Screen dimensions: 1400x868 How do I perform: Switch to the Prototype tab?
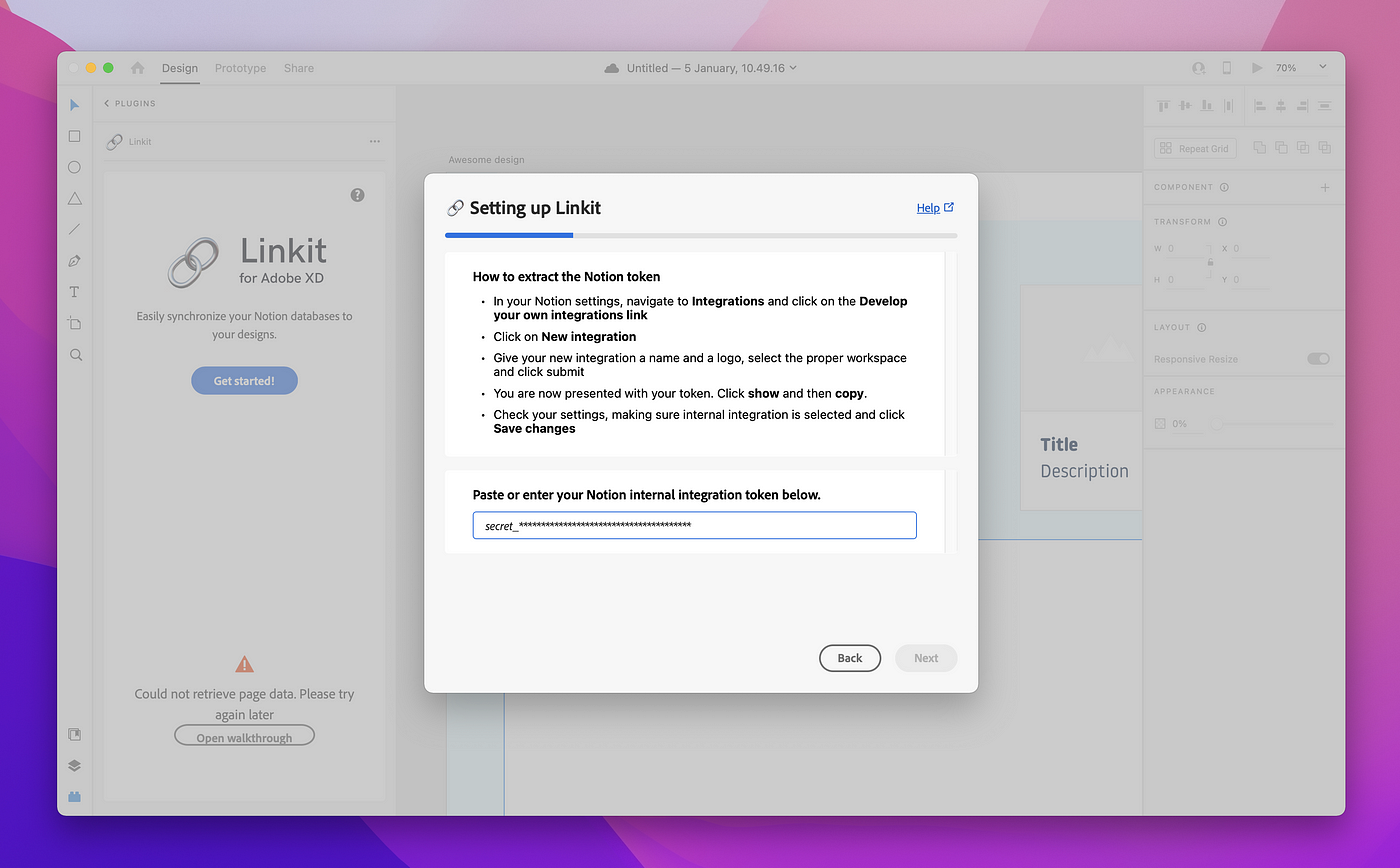(x=240, y=68)
